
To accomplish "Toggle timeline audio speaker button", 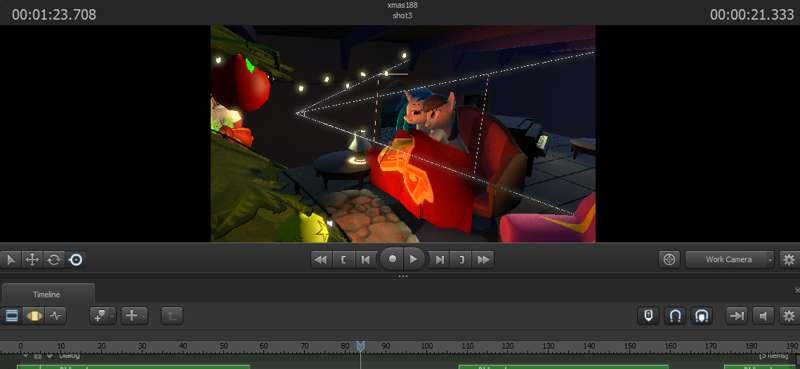I will (x=763, y=316).
